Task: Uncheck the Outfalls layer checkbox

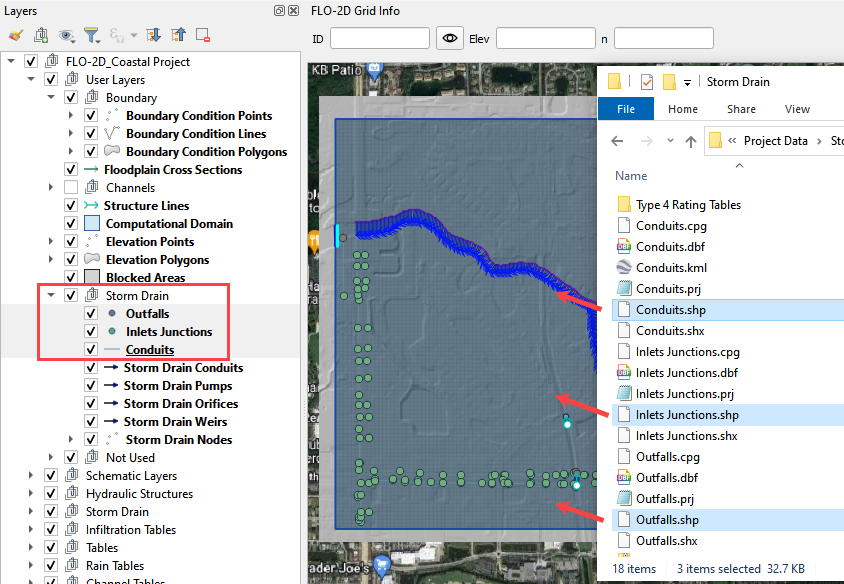Action: coord(91,314)
